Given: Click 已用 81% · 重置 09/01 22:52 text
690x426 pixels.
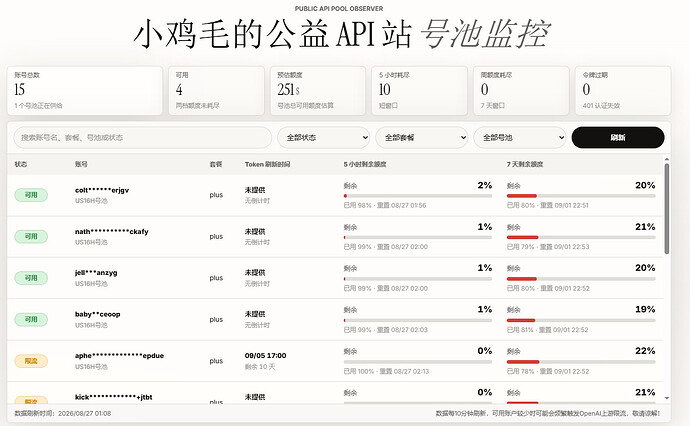Looking at the screenshot, I should (x=547, y=330).
